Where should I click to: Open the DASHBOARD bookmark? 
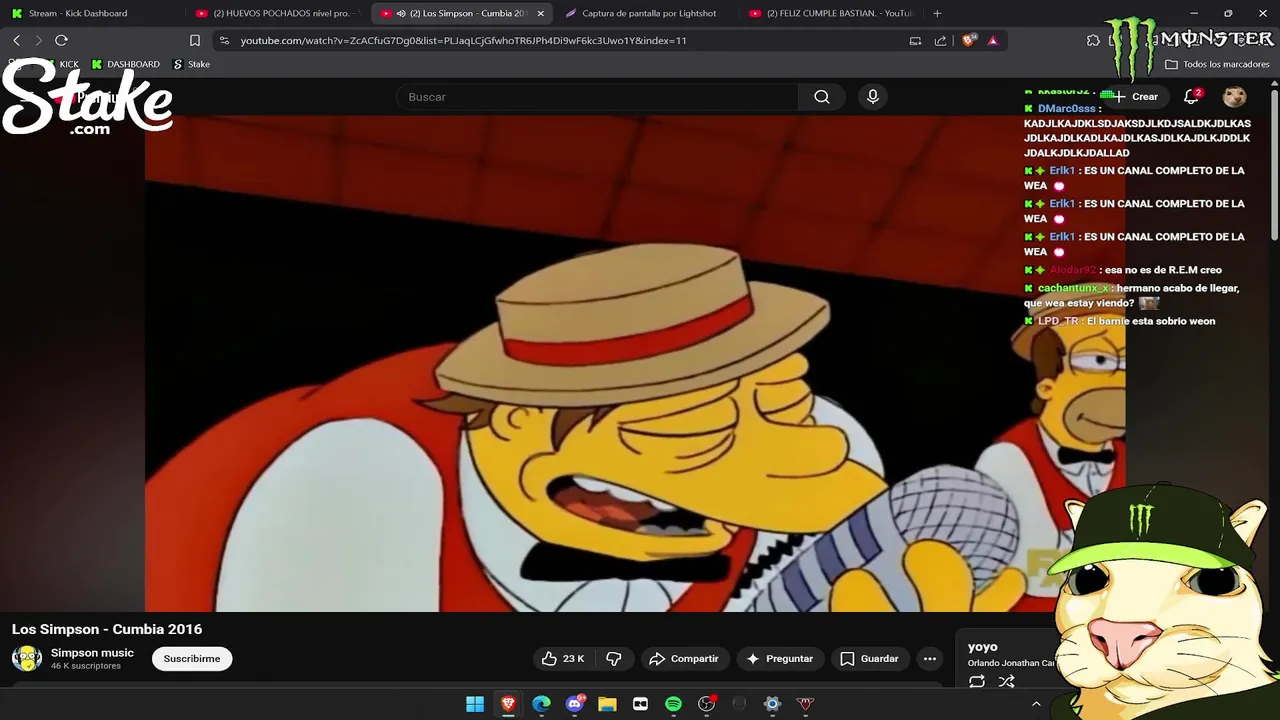click(x=125, y=64)
